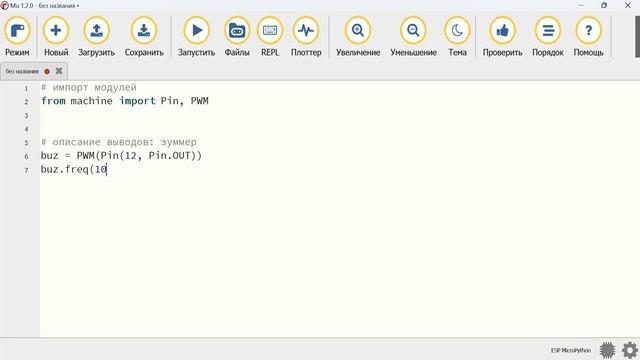The height and width of the screenshot is (360, 640).
Task: Minimize the Mu window
Action: (581, 5)
